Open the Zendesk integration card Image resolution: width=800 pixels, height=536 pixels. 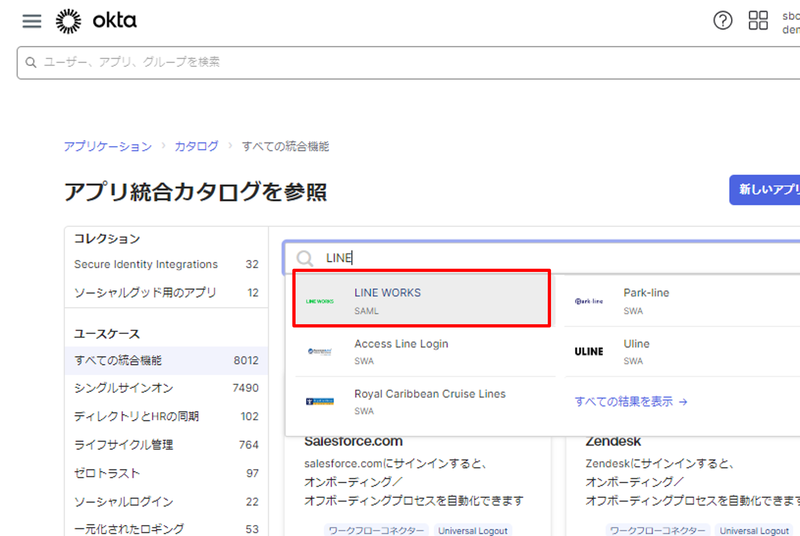tap(683, 485)
